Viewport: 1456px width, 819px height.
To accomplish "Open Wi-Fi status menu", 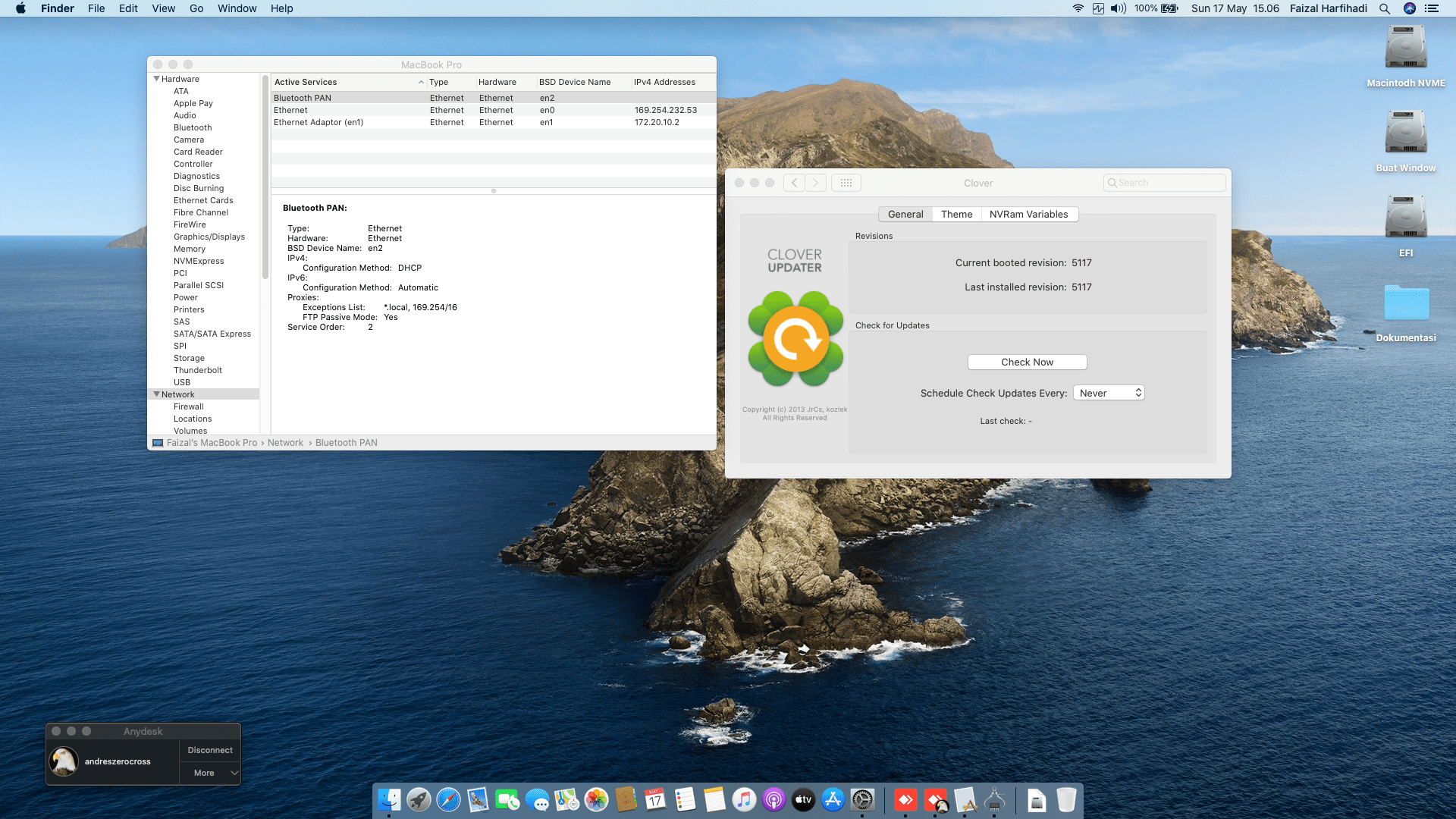I will [x=1078, y=8].
